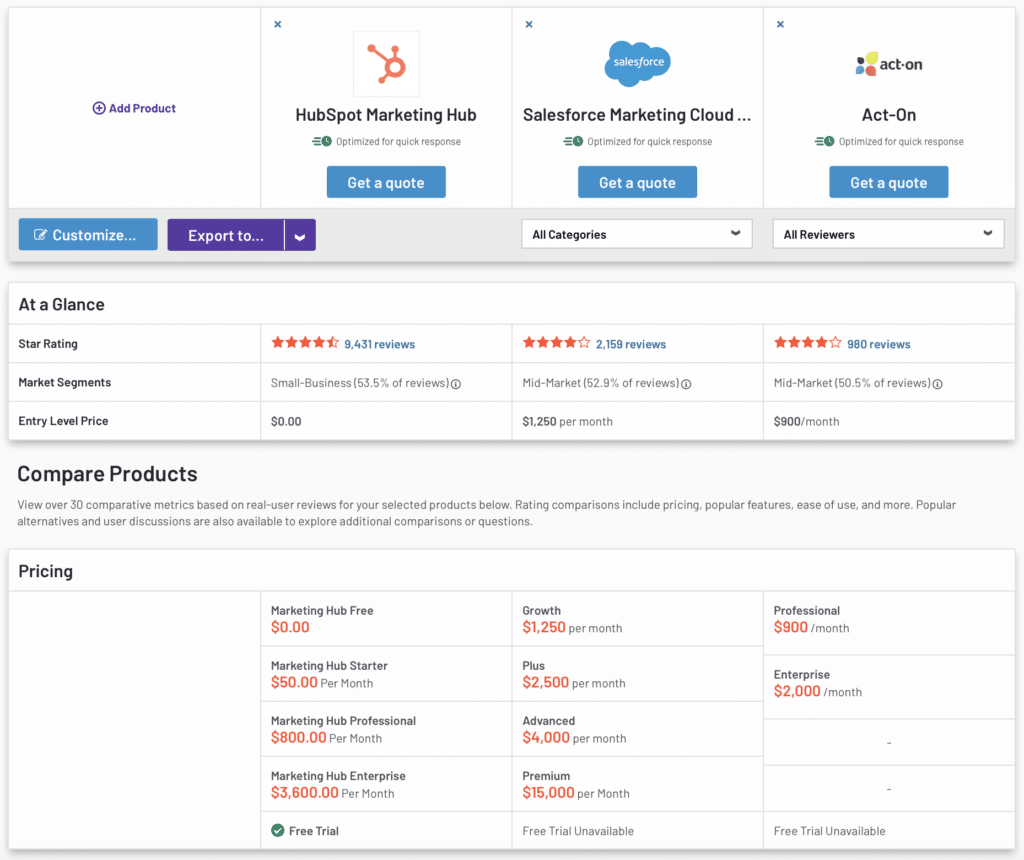The image size is (1024, 860).
Task: Select the Marketing Hub Enterprise $3,600.00 plan
Action: pyautogui.click(x=386, y=784)
